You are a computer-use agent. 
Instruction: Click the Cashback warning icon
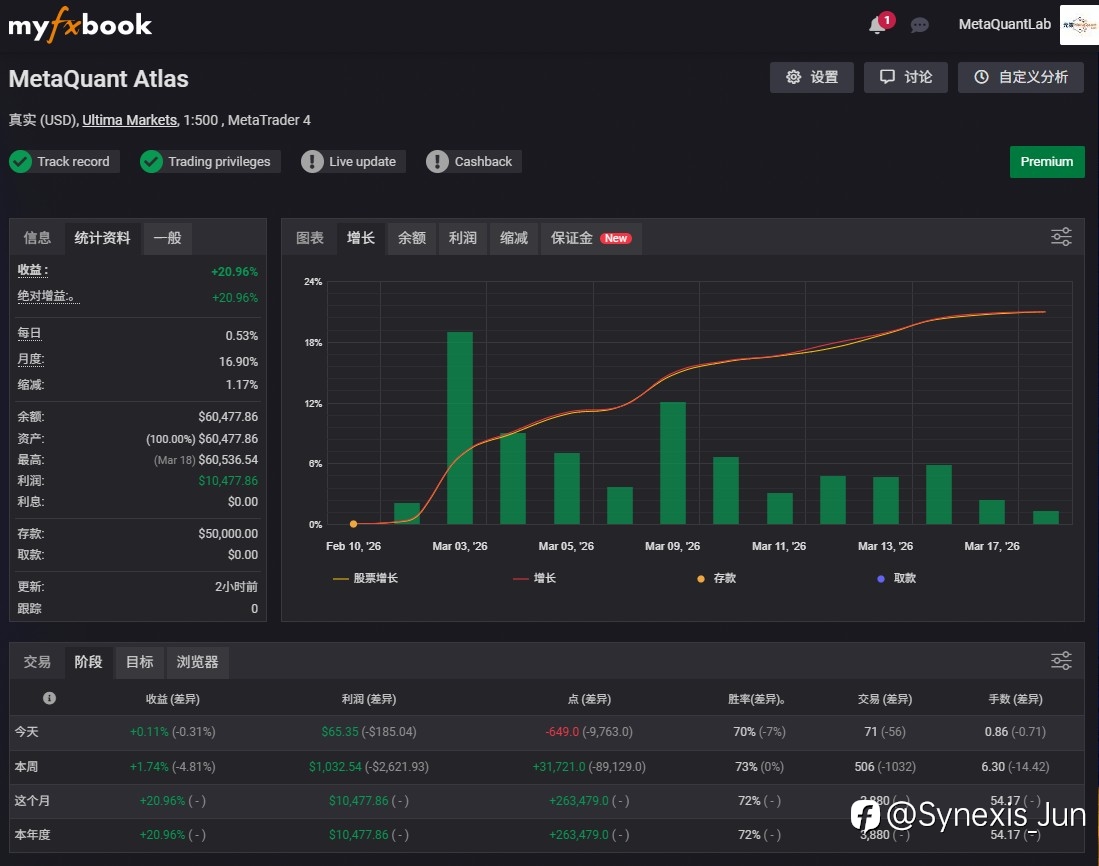pos(437,162)
